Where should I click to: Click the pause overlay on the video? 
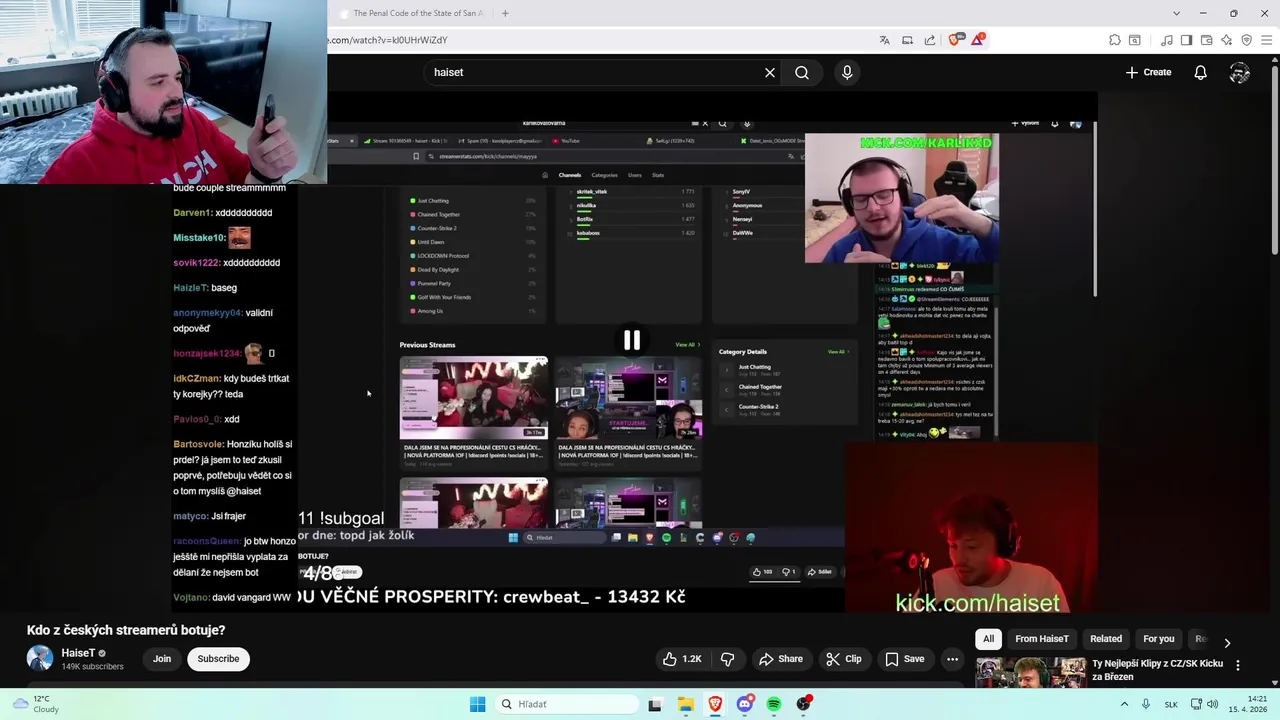point(632,341)
